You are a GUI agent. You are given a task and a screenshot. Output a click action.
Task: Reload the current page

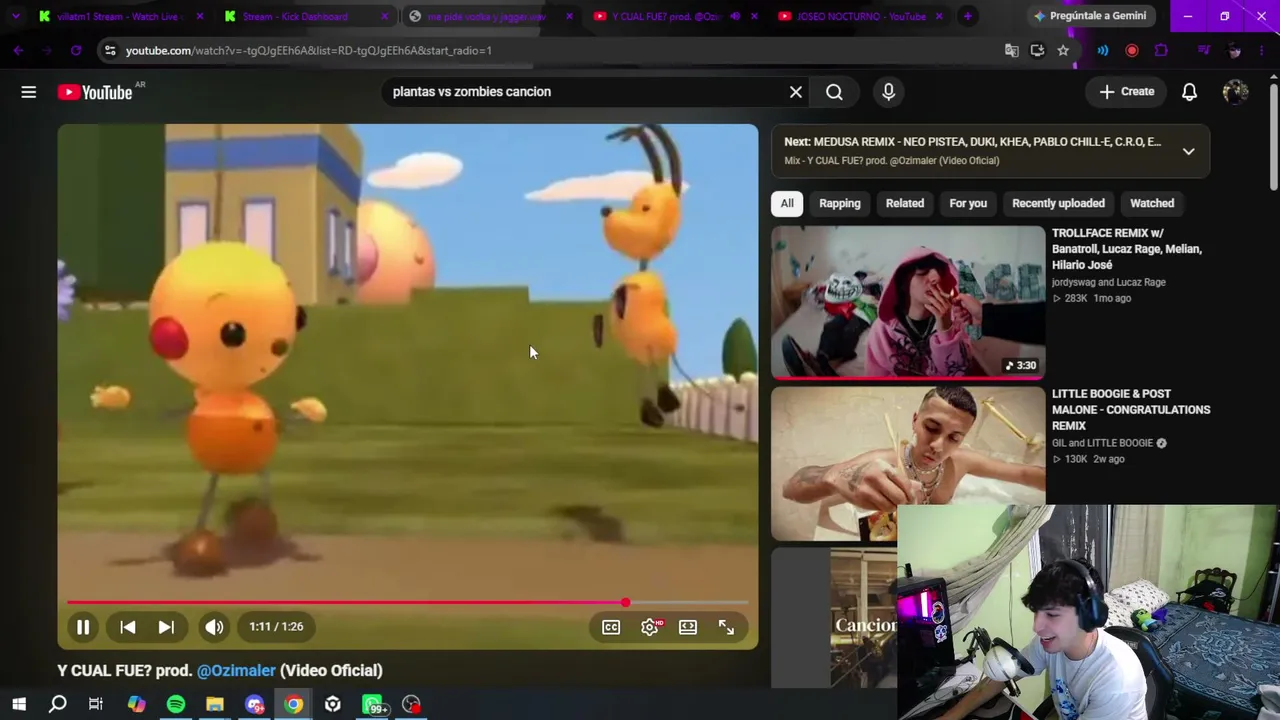76,50
